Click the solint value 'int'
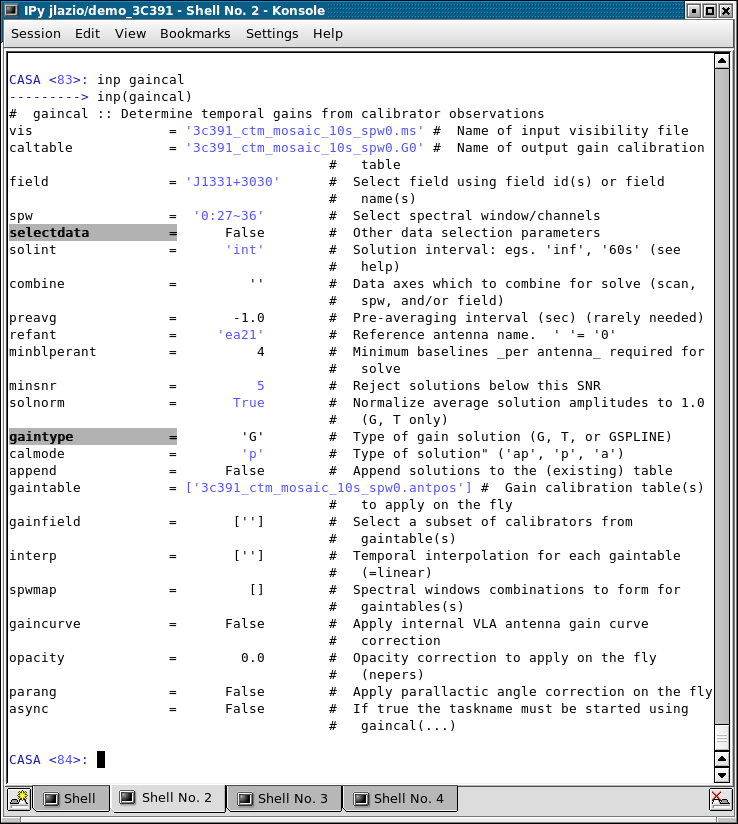 tap(244, 250)
